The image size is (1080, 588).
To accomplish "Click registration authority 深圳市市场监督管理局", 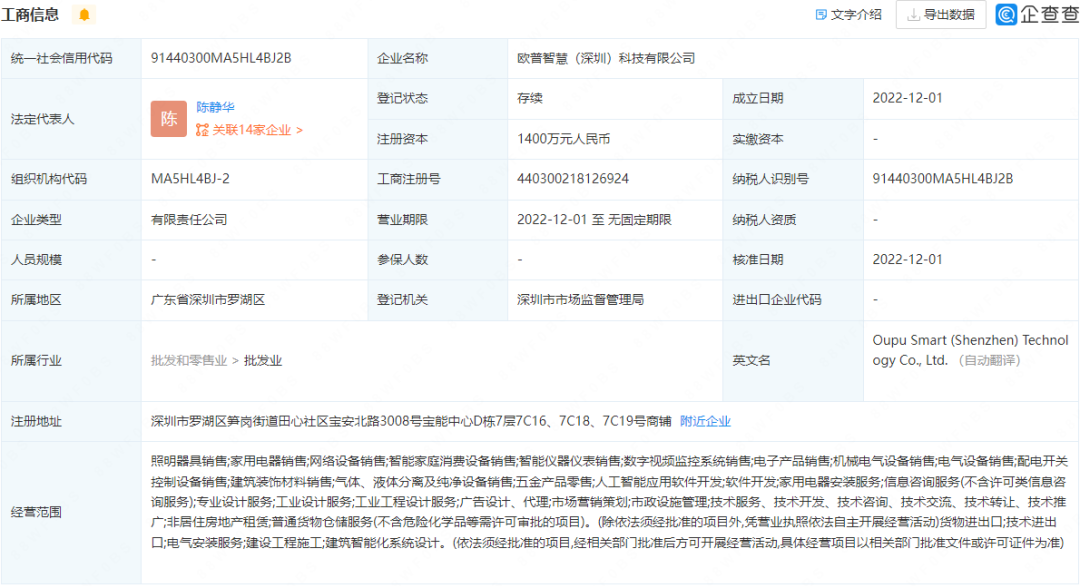I will 581,300.
